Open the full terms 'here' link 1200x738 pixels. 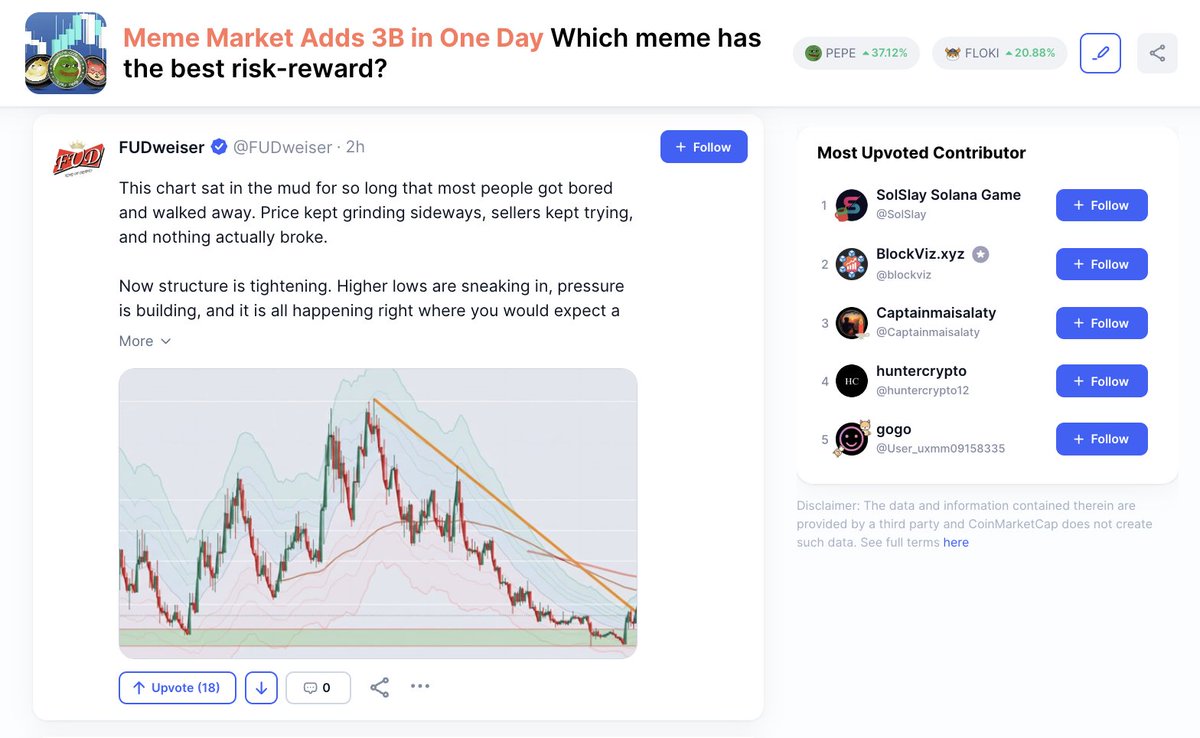(956, 543)
